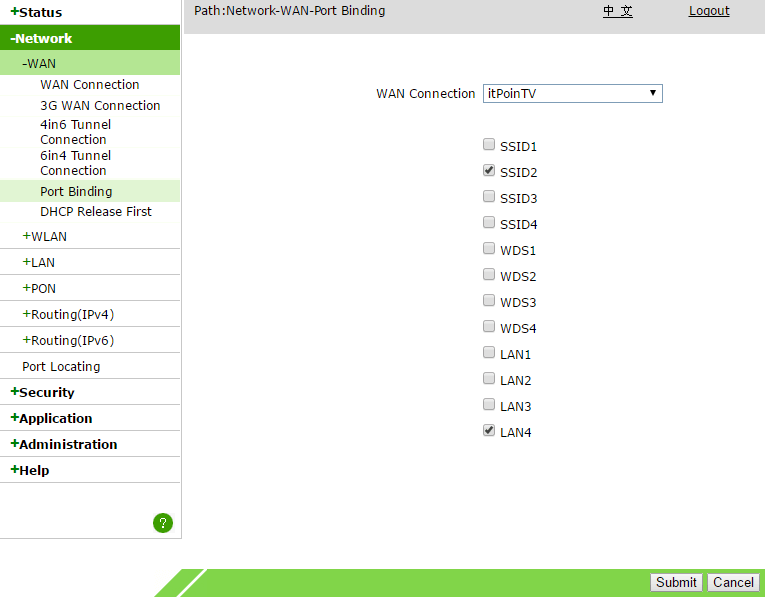Uncheck the LAN4 port checkbox

point(489,430)
